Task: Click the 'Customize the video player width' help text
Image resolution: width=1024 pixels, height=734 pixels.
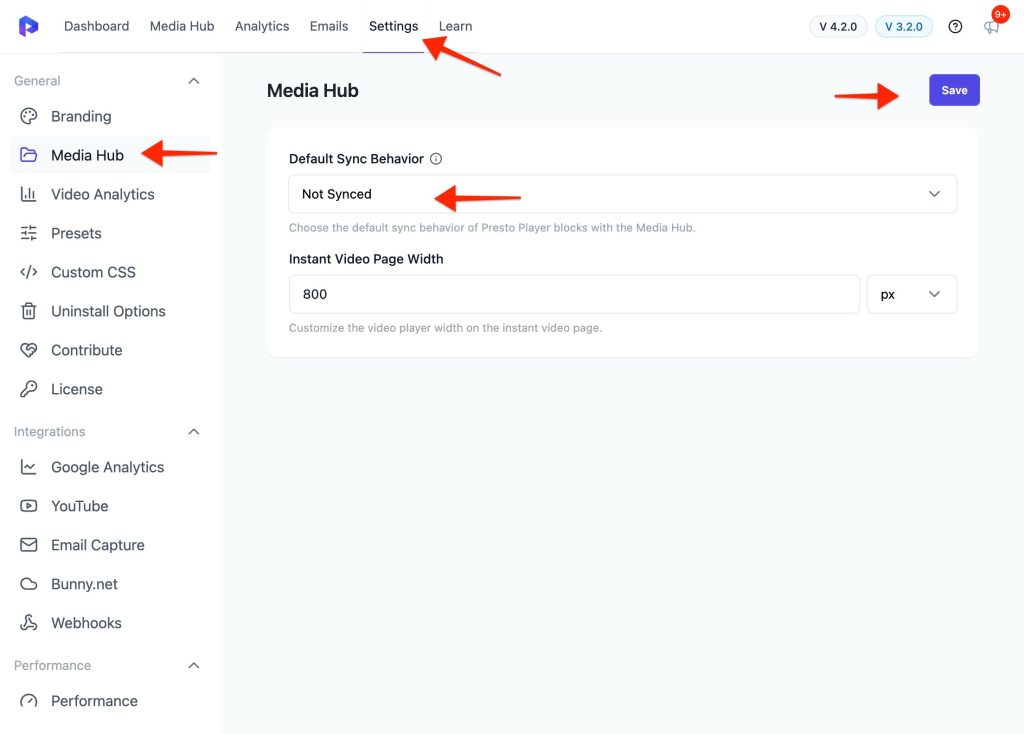Action: click(x=445, y=328)
